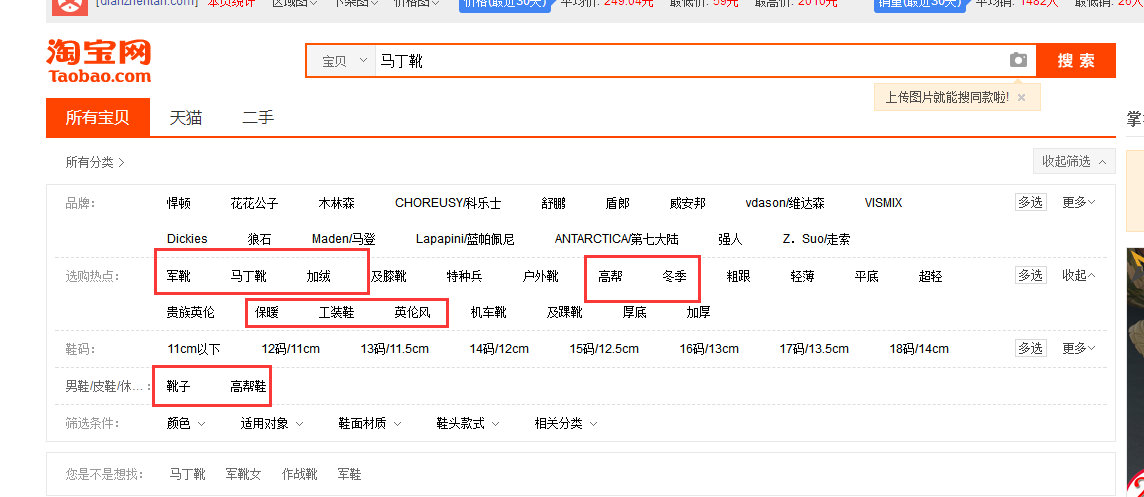Click the camera image search icon
The image size is (1144, 497).
tap(1018, 61)
